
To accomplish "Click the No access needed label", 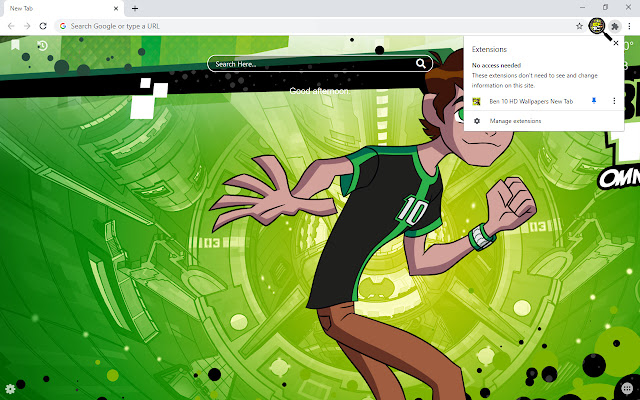I will [x=496, y=65].
